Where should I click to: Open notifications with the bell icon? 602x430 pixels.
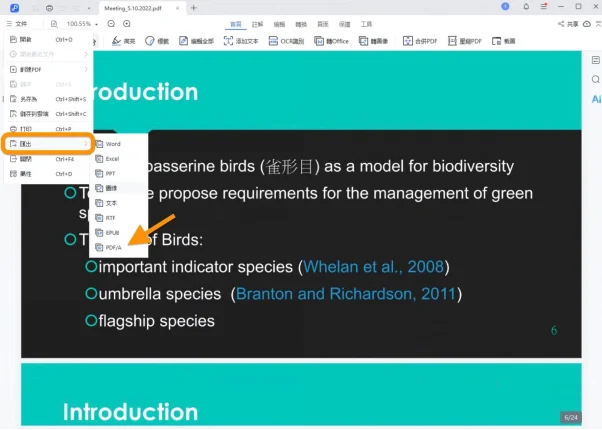526,7
